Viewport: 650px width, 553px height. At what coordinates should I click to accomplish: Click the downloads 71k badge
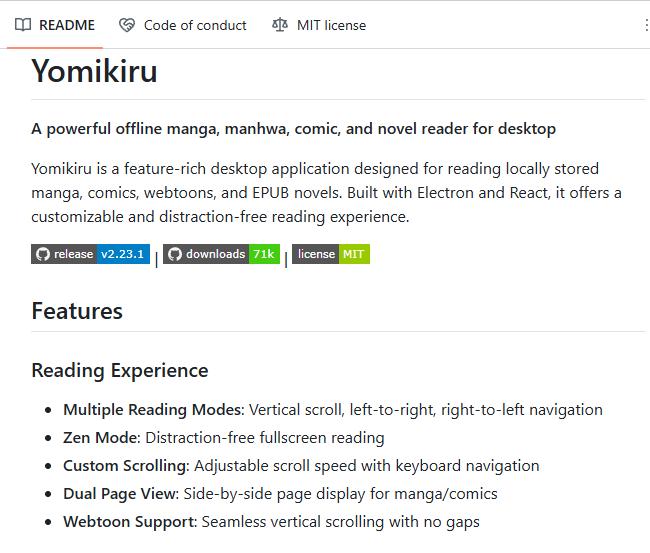[x=221, y=254]
